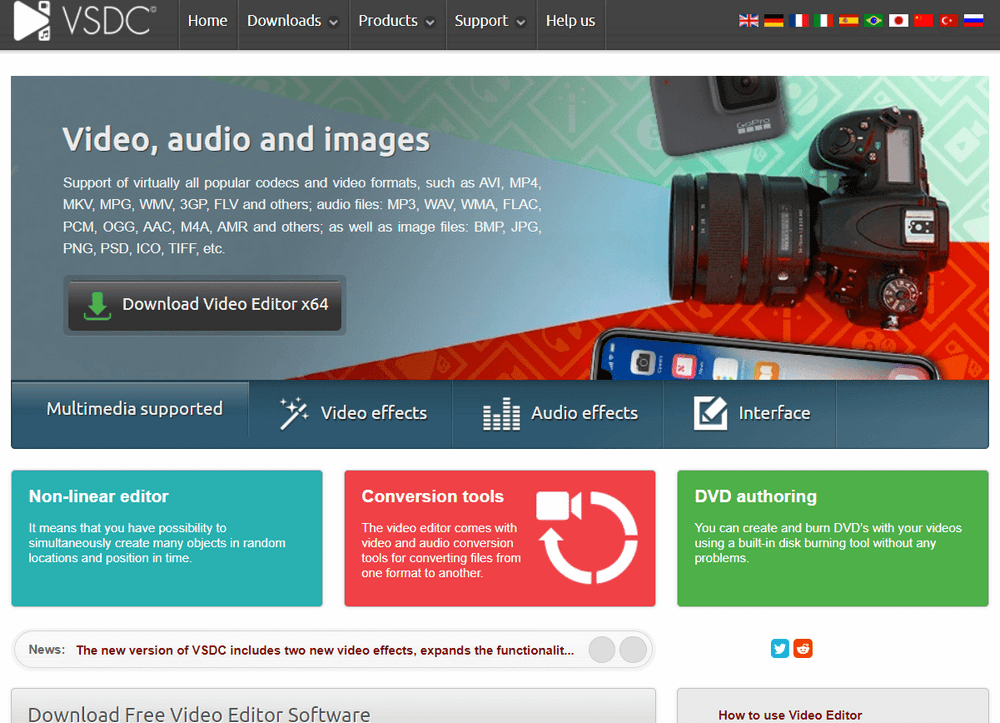Switch to the Video effects tab

[x=353, y=413]
